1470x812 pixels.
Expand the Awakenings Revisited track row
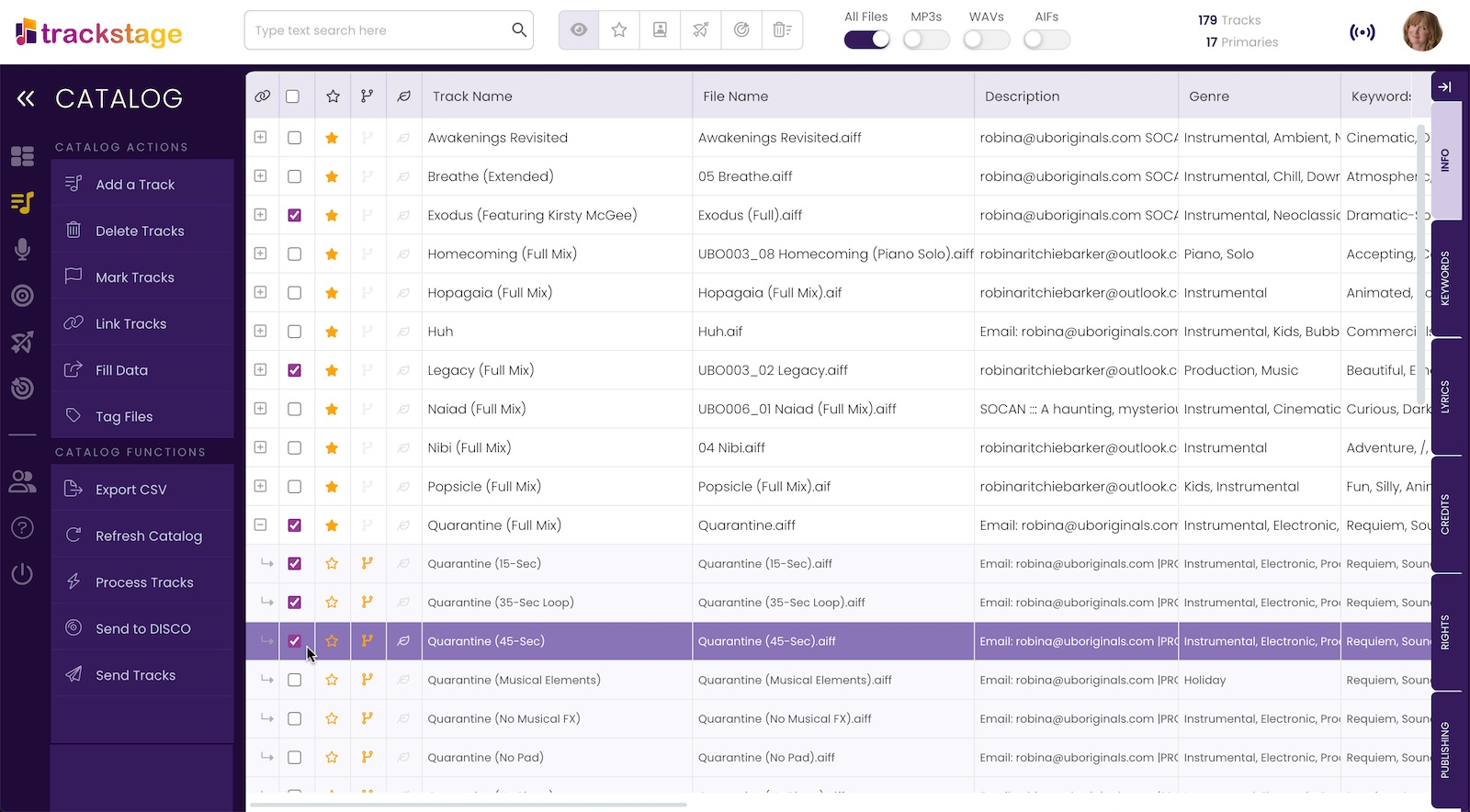click(261, 137)
